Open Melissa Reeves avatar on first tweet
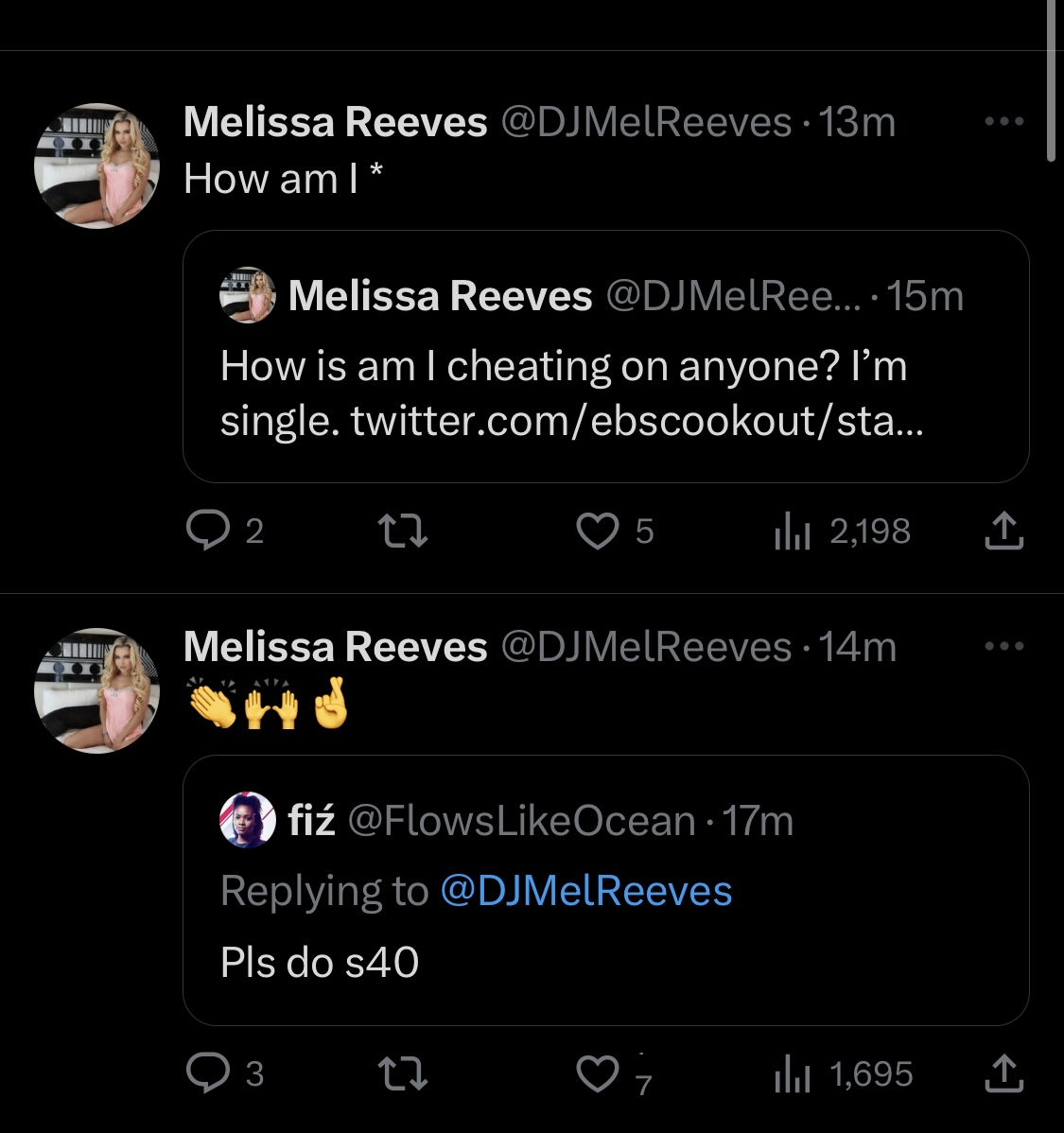Image resolution: width=1064 pixels, height=1133 pixels. click(96, 166)
